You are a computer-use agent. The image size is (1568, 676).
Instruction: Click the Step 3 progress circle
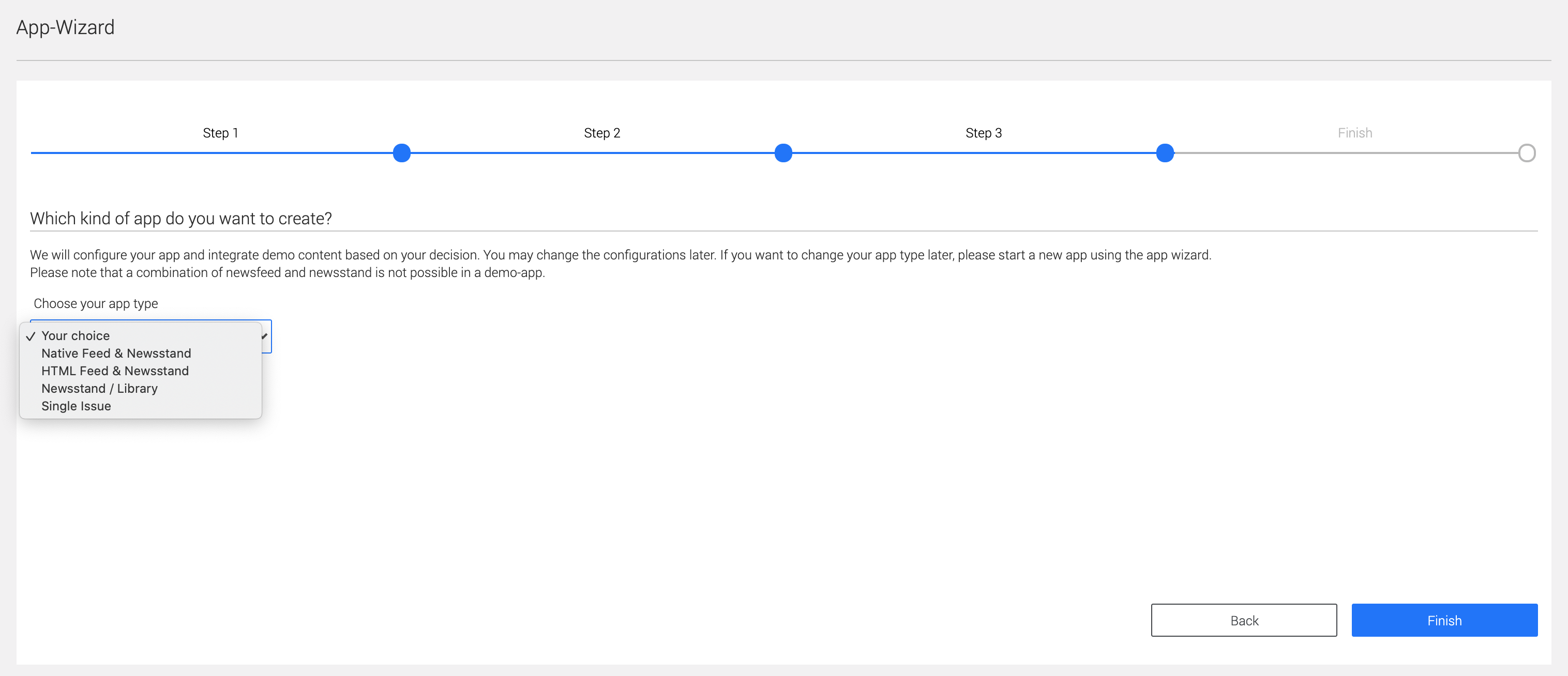pyautogui.click(x=1165, y=153)
